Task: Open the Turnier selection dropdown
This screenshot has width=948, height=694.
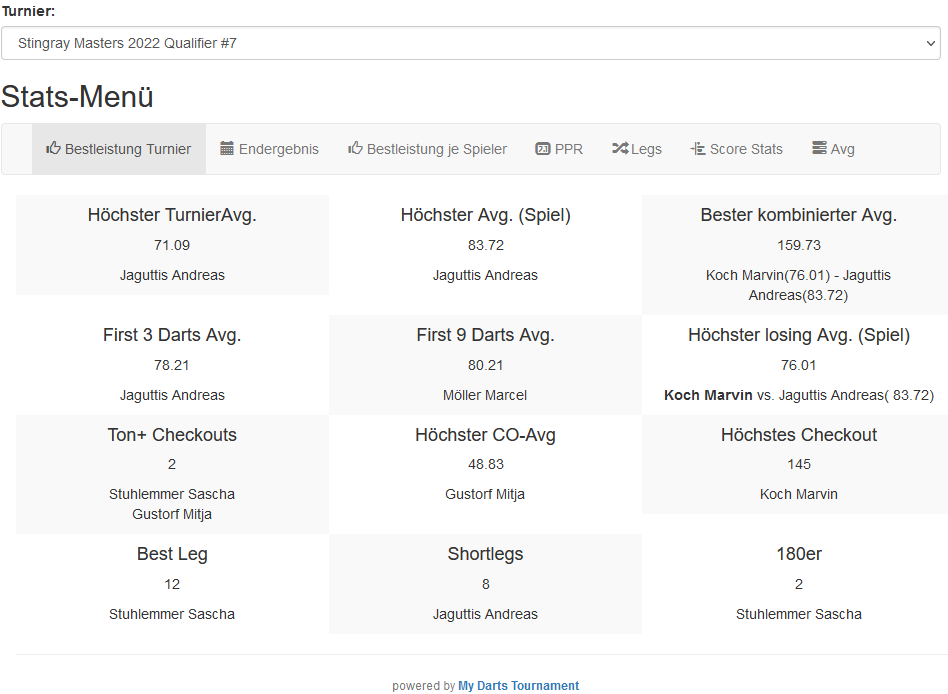Action: pyautogui.click(x=470, y=43)
